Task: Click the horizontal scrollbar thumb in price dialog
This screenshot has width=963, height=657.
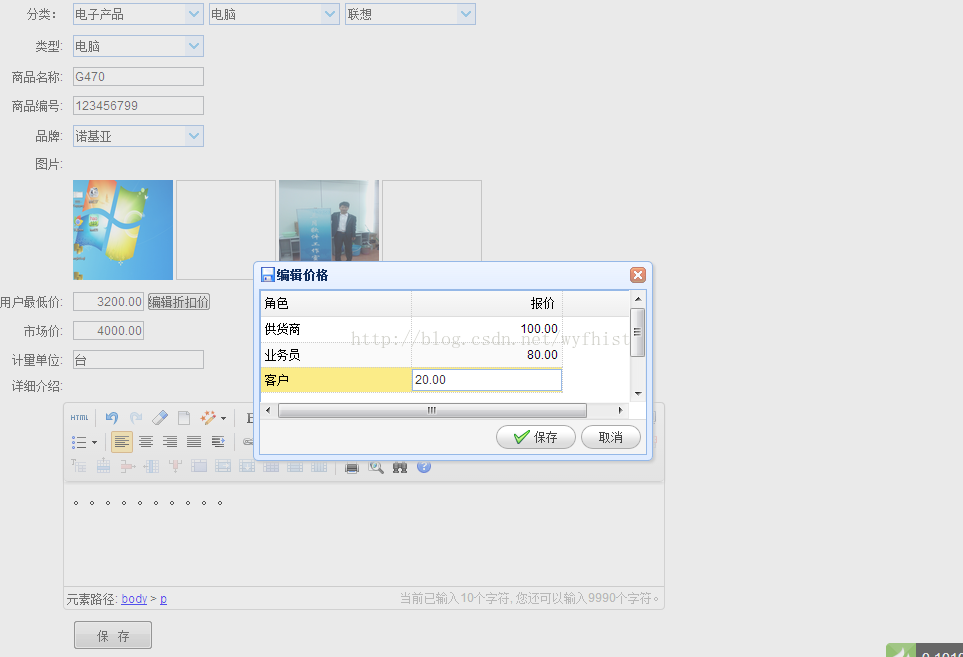Action: click(432, 410)
